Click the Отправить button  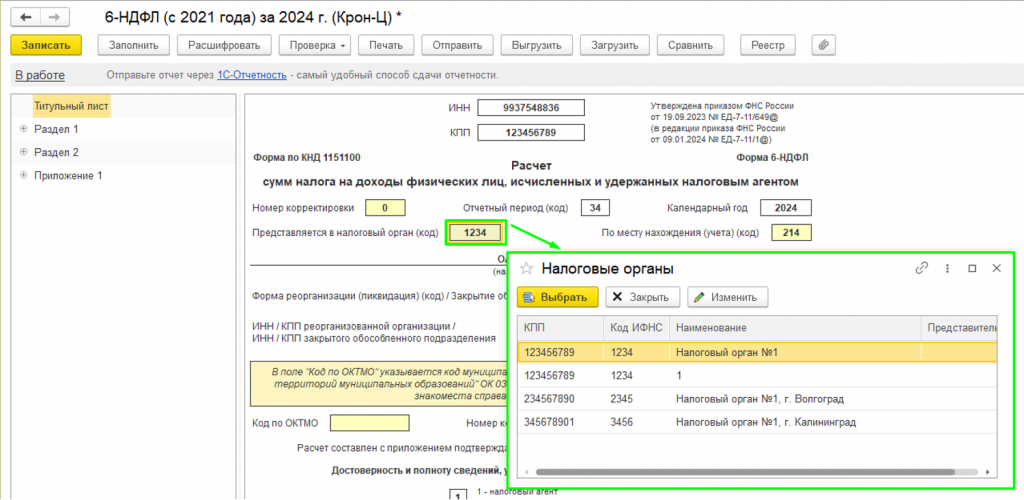point(457,45)
